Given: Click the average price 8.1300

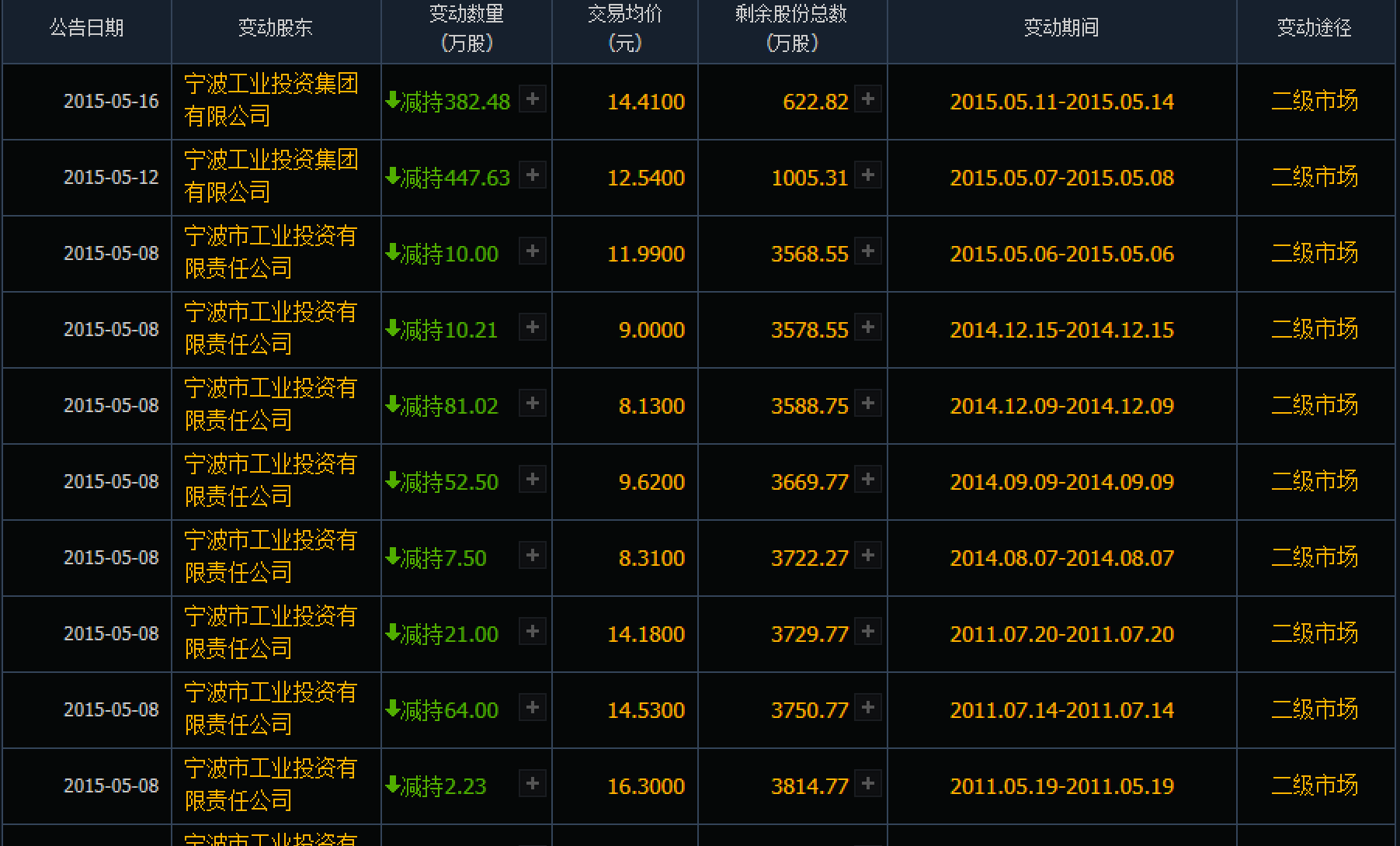Looking at the screenshot, I should point(652,406).
